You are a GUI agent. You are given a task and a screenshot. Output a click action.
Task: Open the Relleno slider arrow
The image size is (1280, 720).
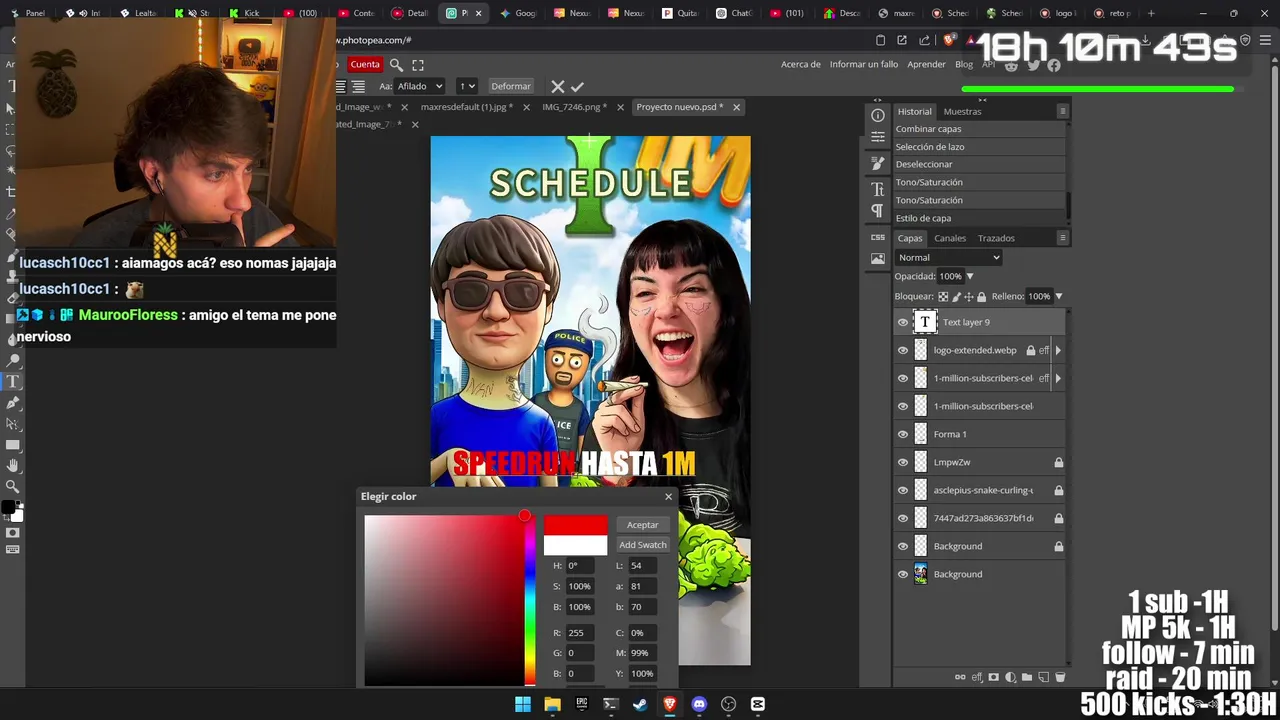(x=1058, y=296)
